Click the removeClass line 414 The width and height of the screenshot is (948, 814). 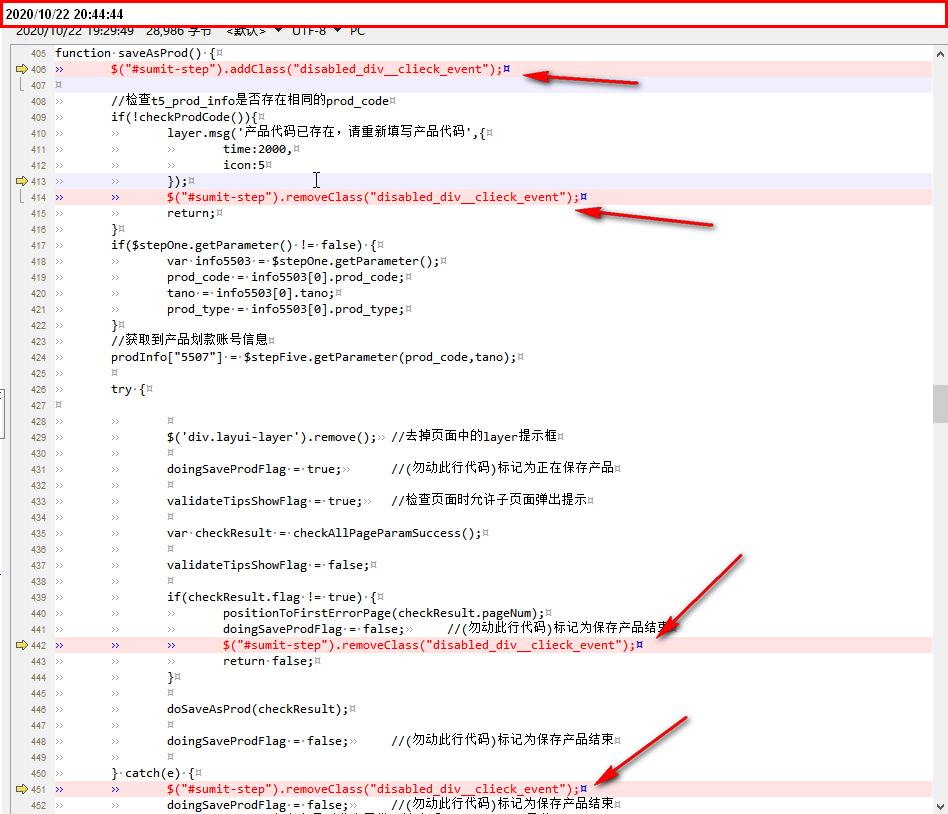coord(376,197)
